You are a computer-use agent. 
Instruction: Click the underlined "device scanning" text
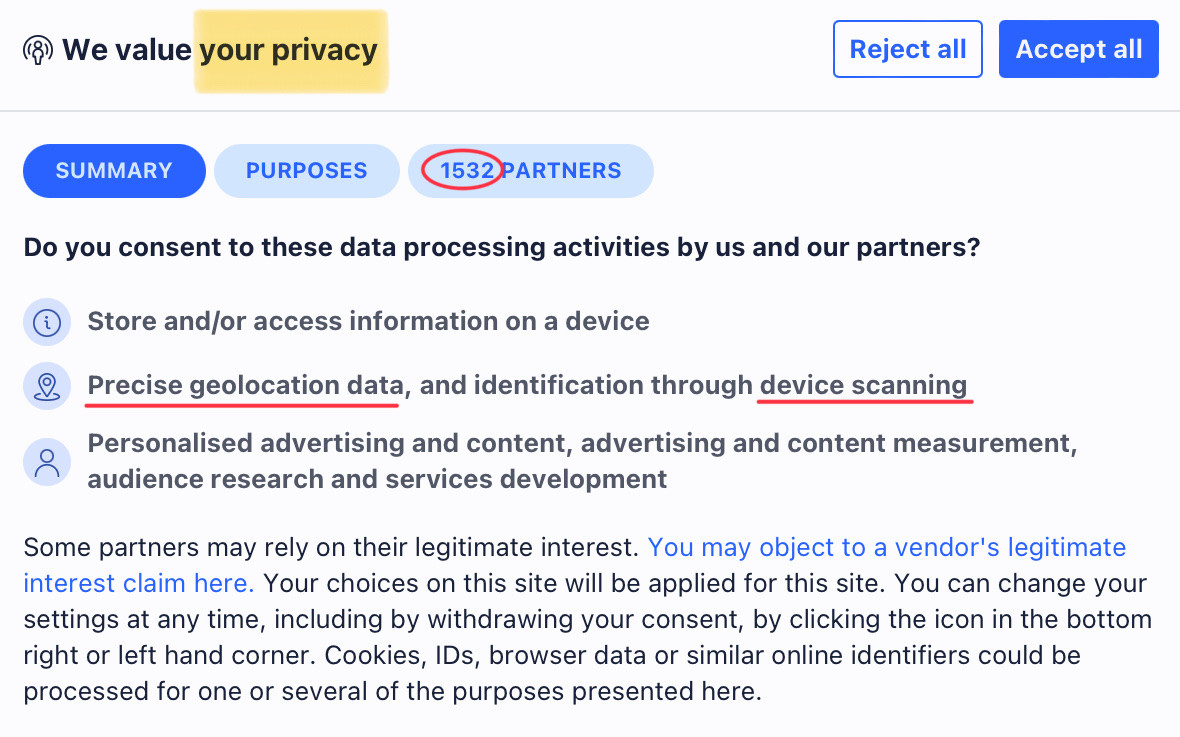(863, 385)
